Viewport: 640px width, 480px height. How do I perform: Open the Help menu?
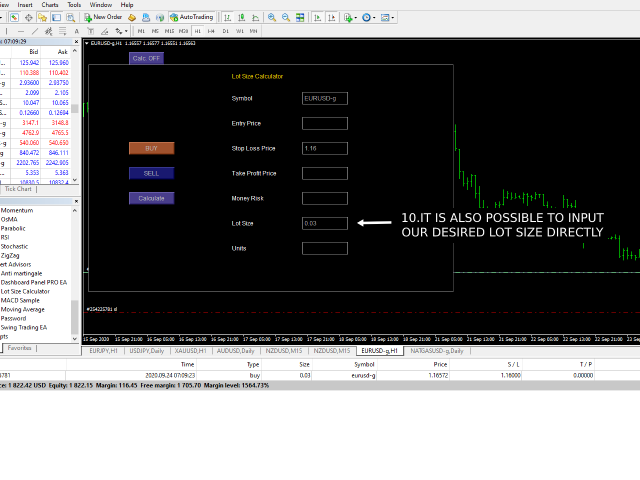[x=127, y=5]
